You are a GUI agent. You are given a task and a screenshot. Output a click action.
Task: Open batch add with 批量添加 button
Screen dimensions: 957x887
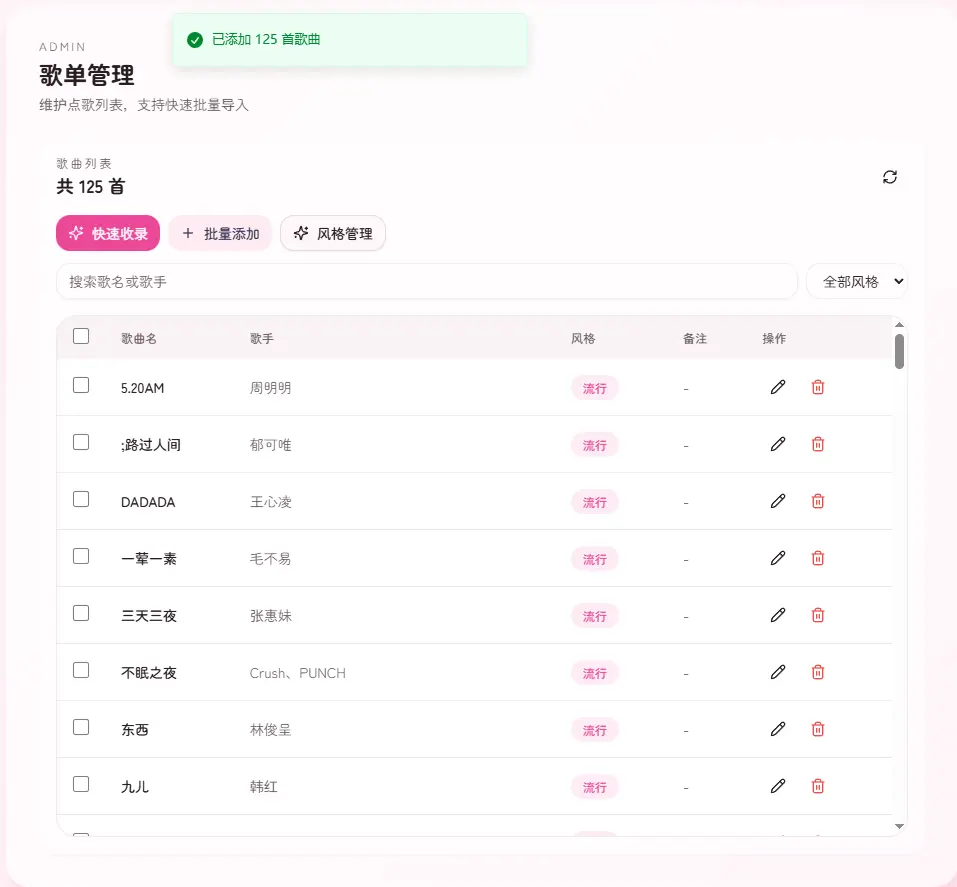point(220,233)
